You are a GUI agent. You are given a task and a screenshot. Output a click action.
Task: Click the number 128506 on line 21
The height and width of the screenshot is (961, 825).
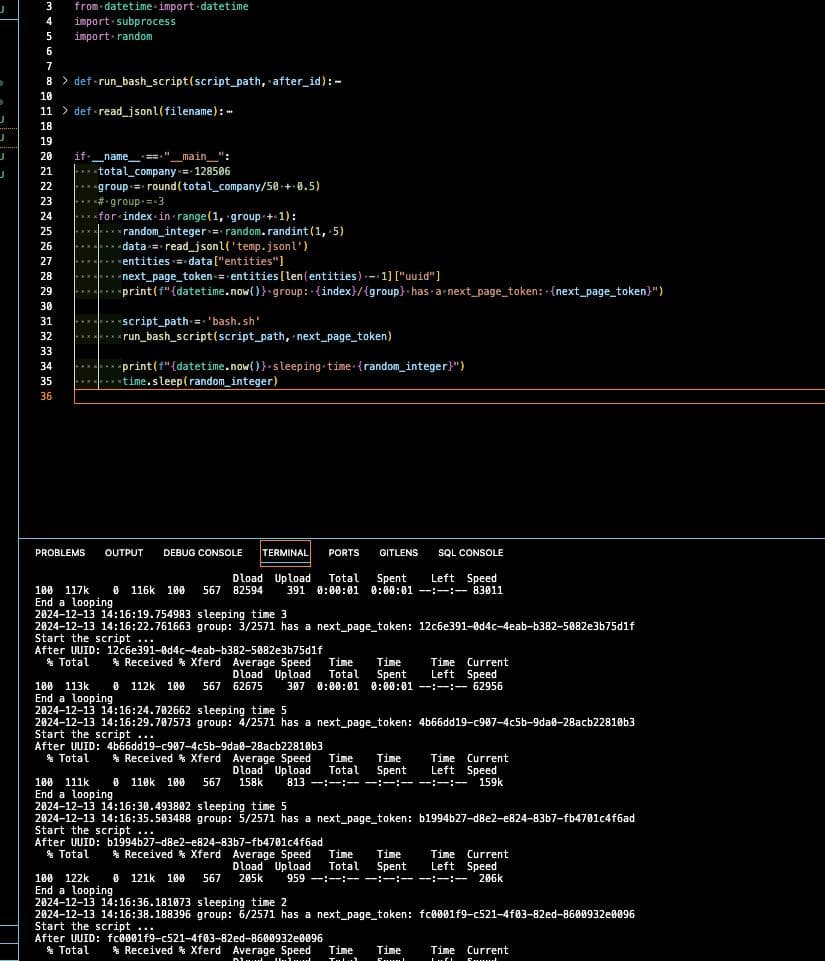click(x=212, y=171)
